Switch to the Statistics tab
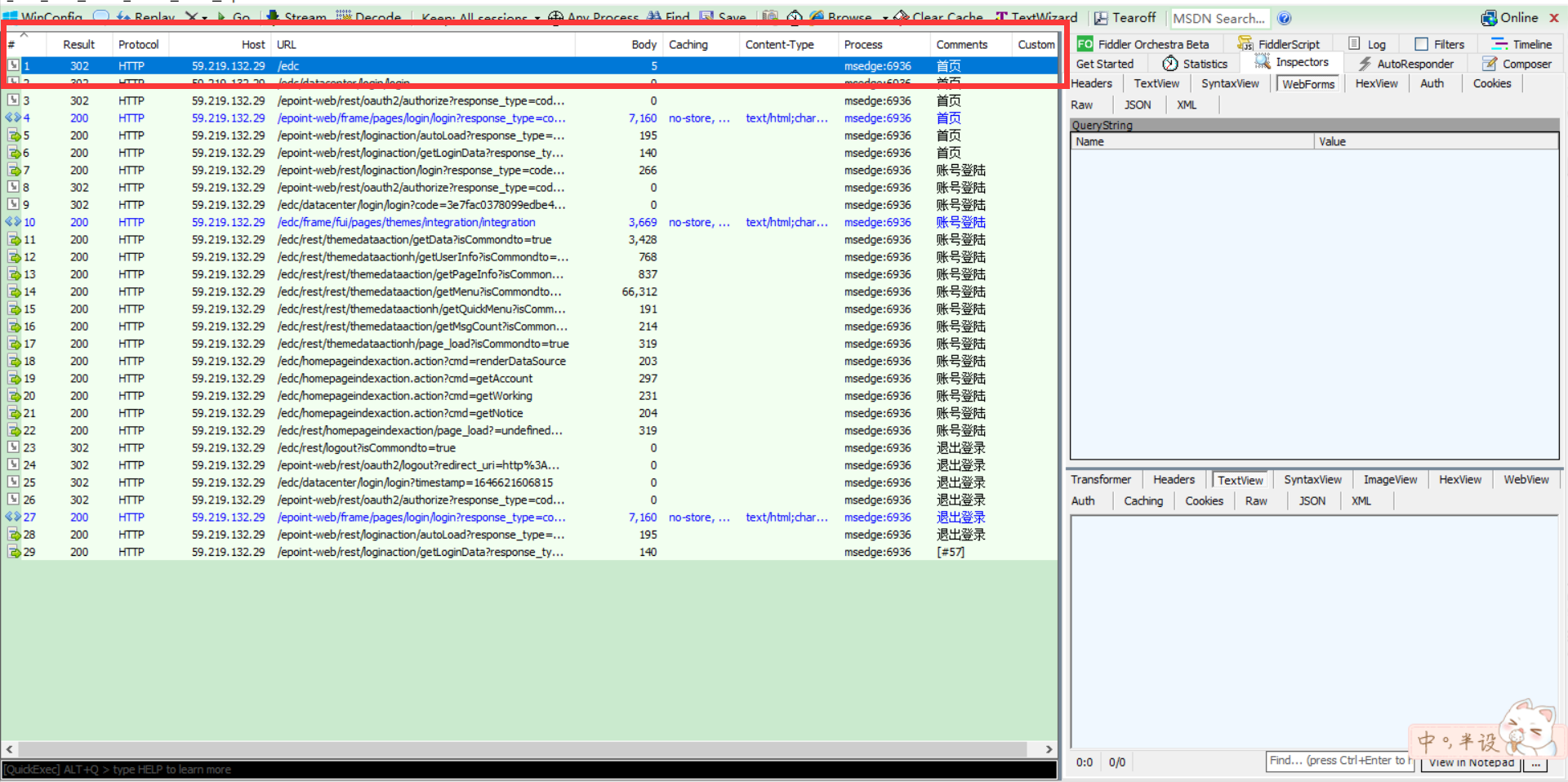The image size is (1568, 782). click(1195, 64)
